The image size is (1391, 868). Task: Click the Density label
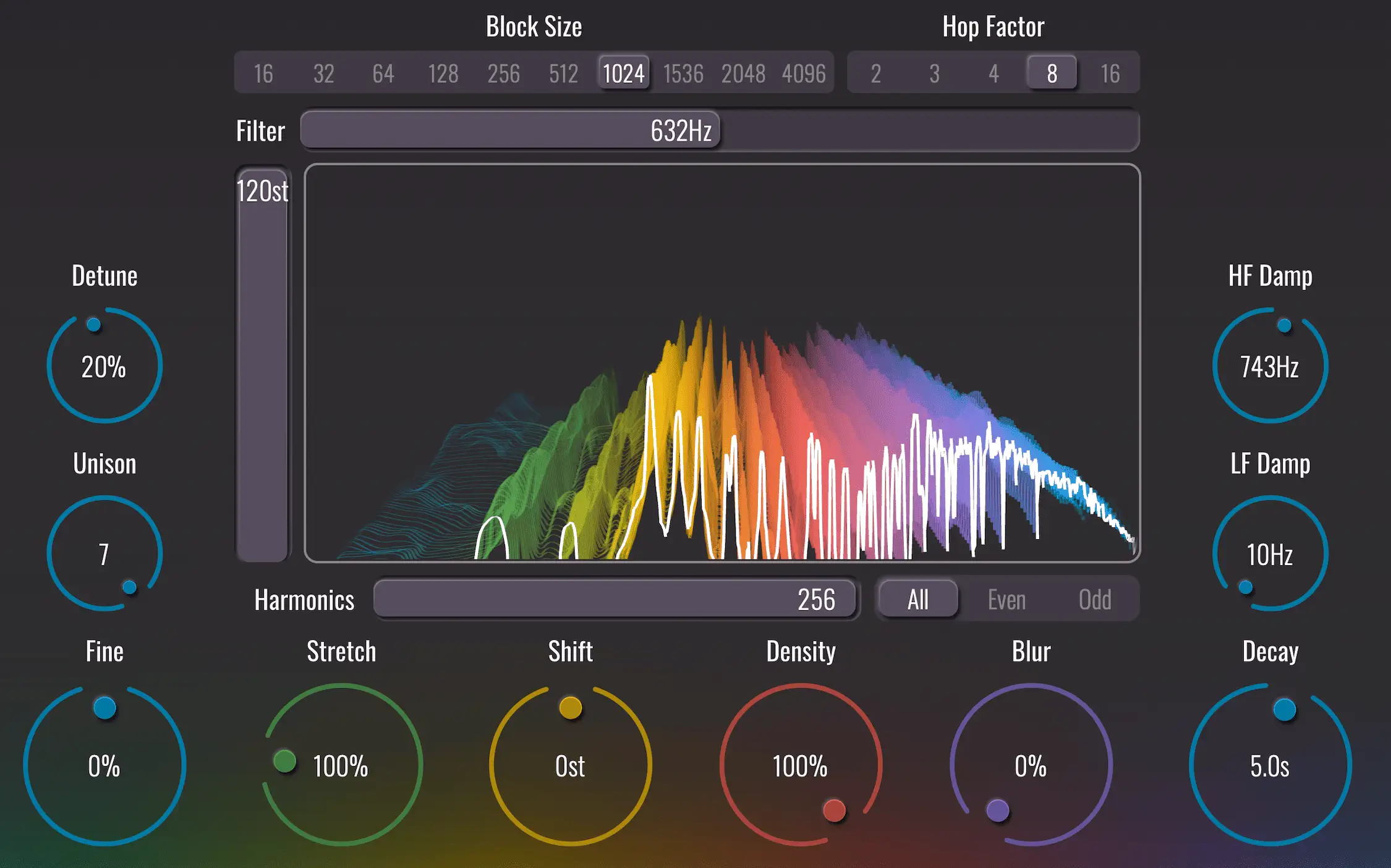pyautogui.click(x=801, y=652)
